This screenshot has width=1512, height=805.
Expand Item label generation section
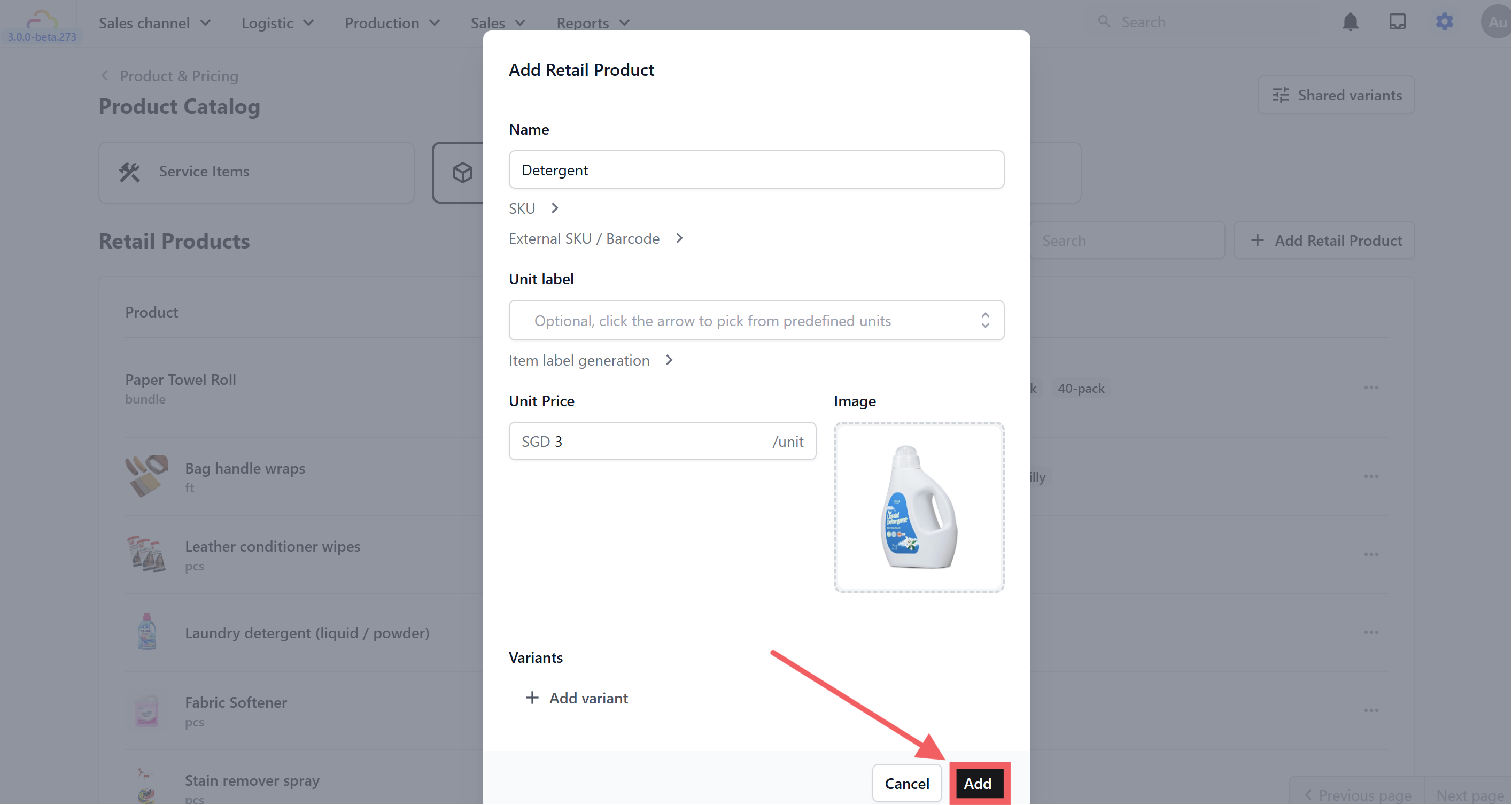click(x=591, y=360)
